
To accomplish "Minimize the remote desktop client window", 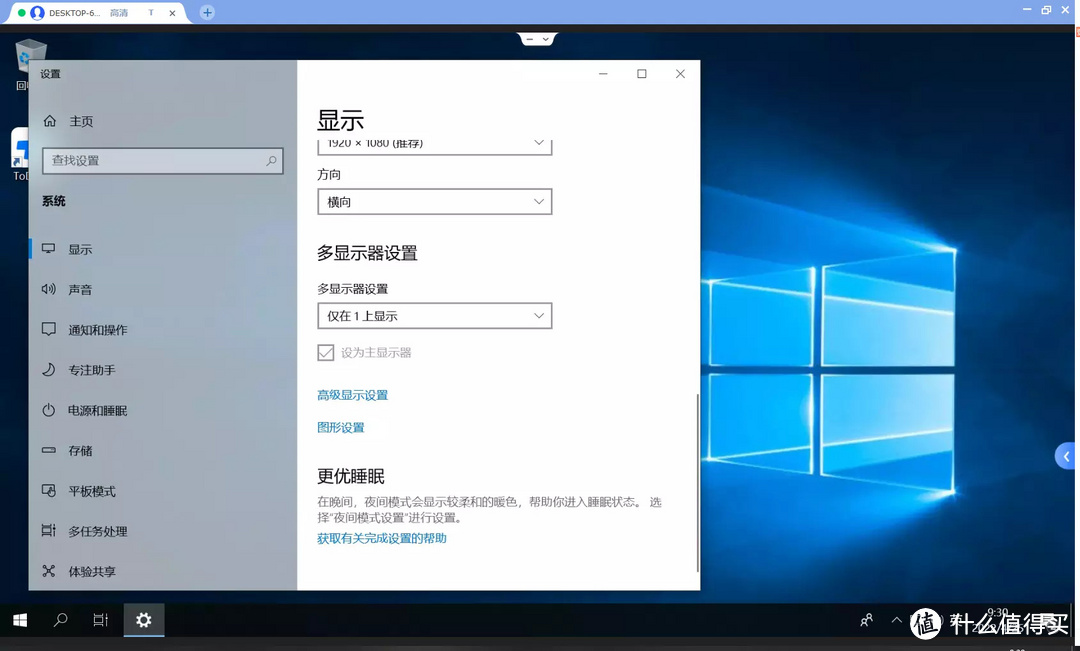I will point(1027,10).
